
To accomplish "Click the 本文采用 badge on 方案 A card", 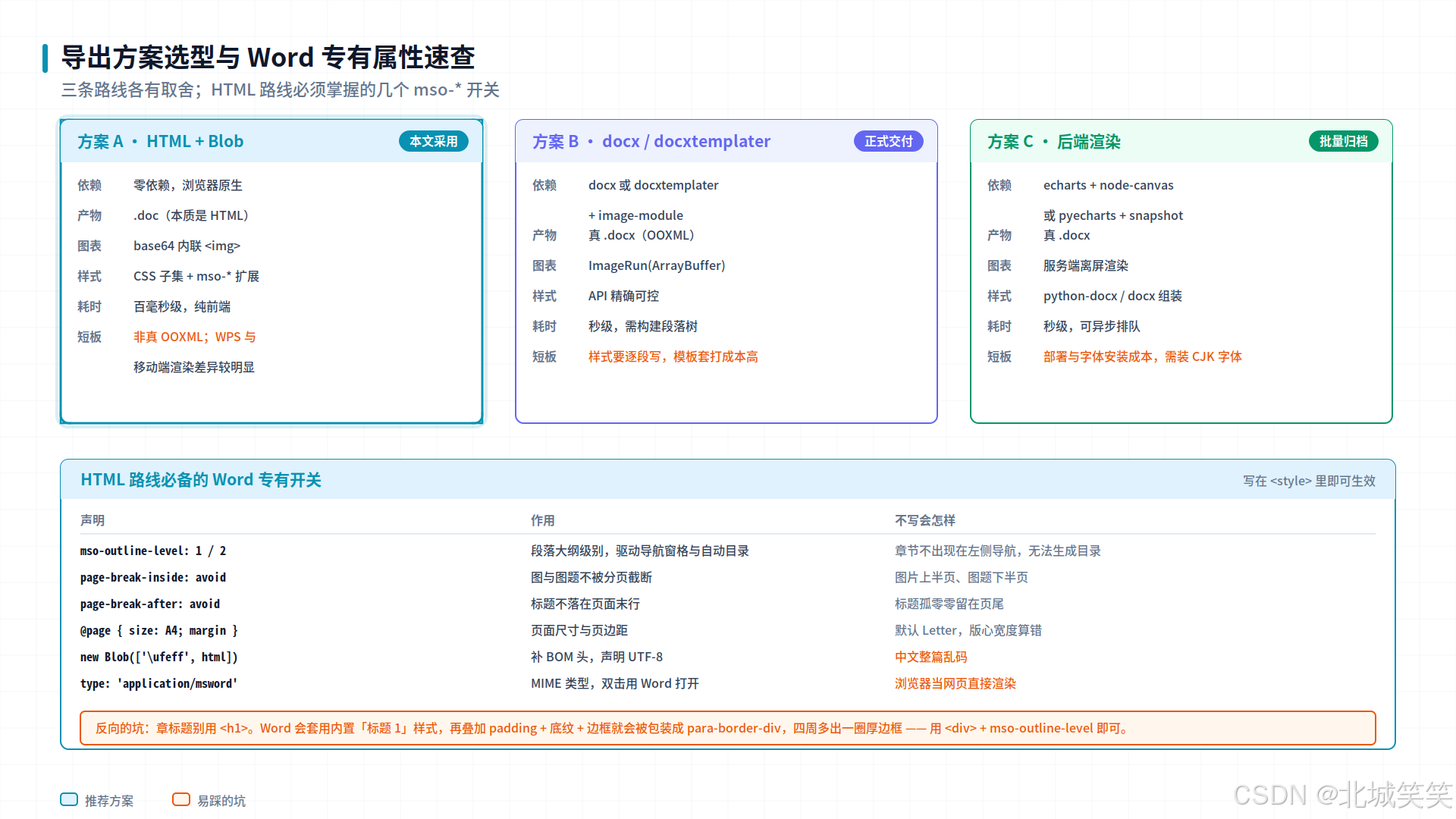I will point(434,141).
